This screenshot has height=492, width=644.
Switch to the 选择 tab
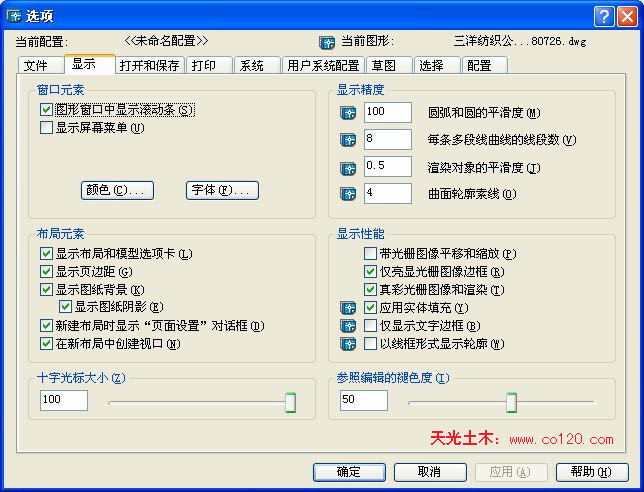(x=437, y=65)
